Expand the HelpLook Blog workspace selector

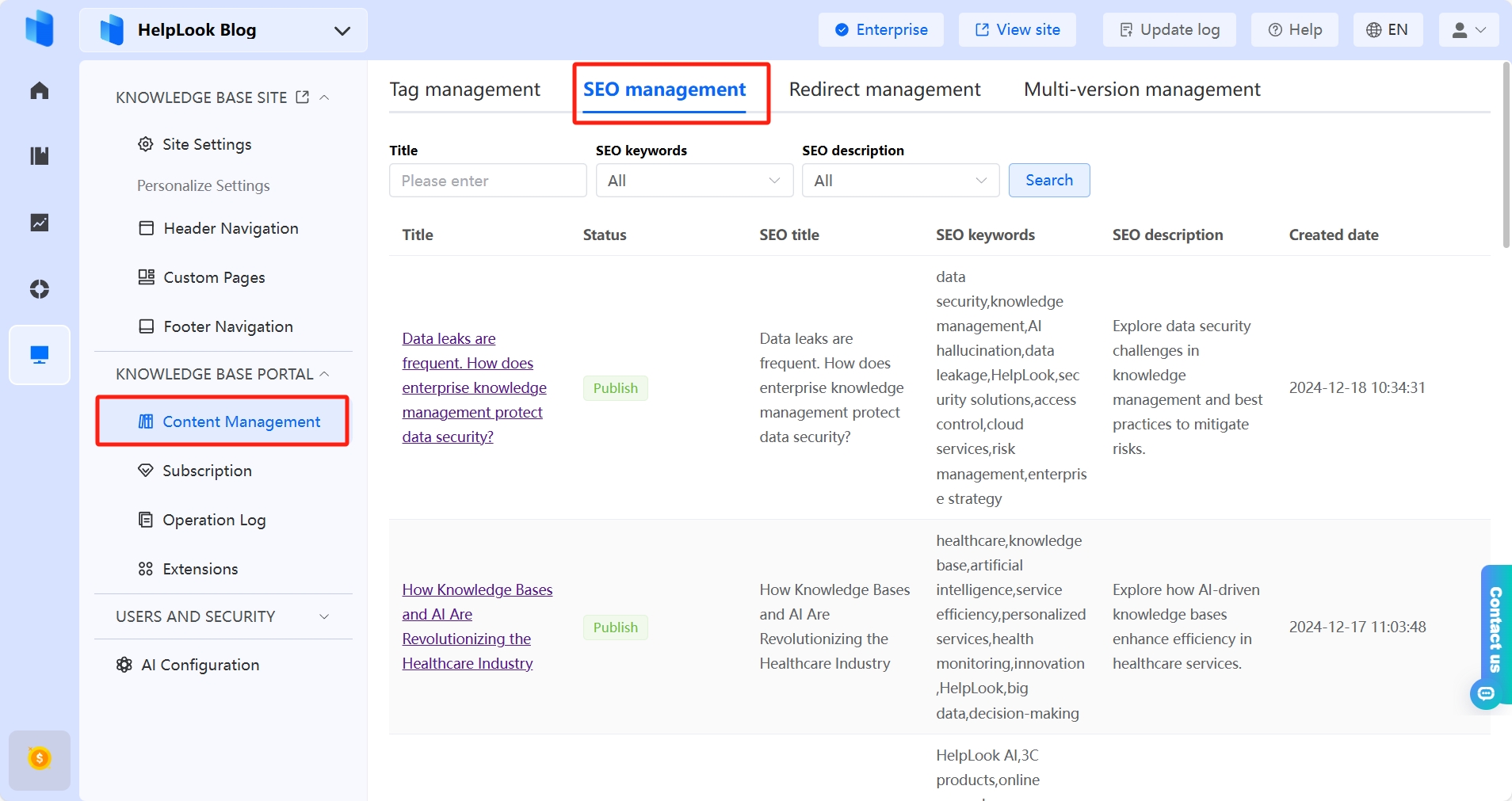[342, 31]
